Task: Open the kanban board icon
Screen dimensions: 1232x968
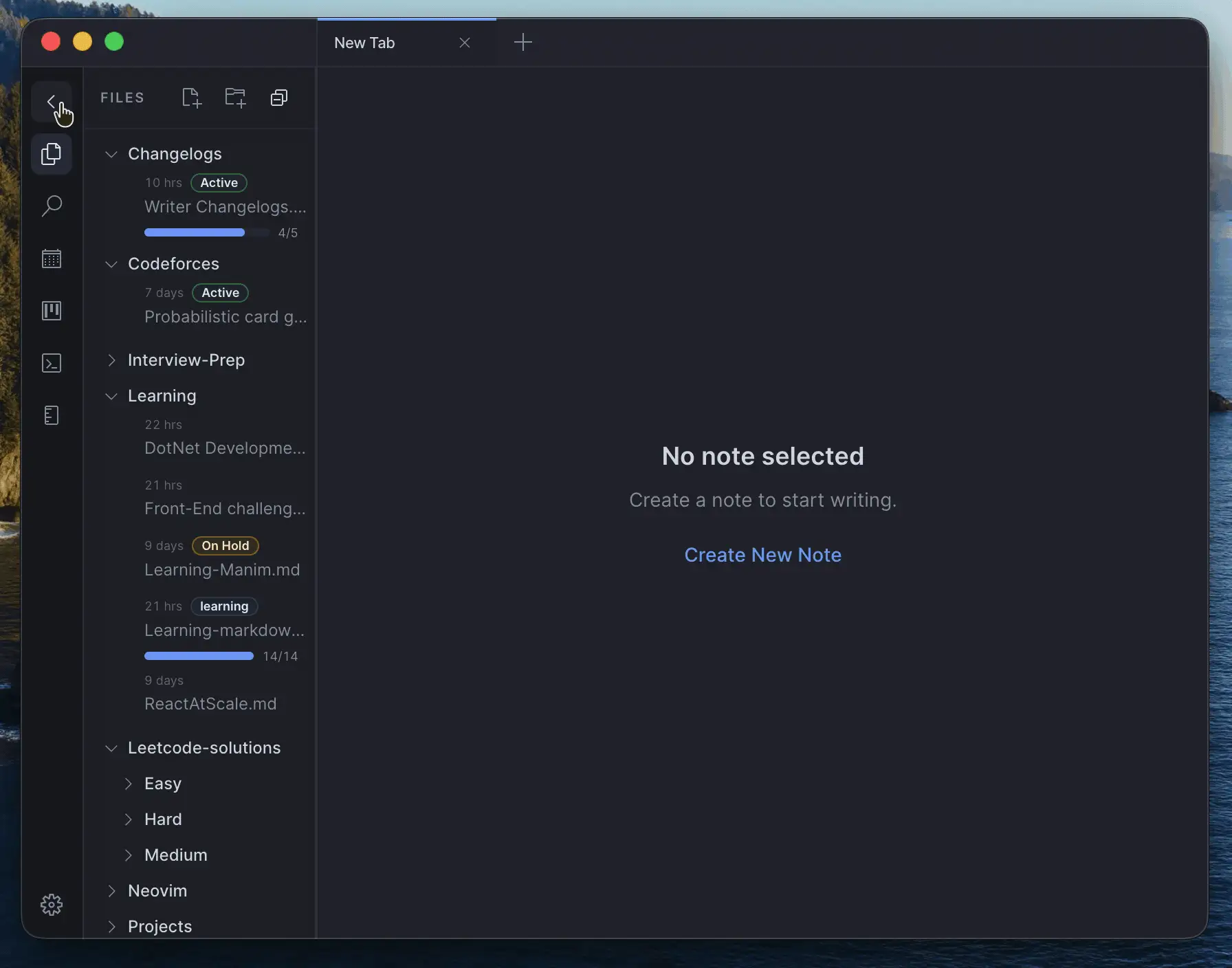Action: coord(52,311)
